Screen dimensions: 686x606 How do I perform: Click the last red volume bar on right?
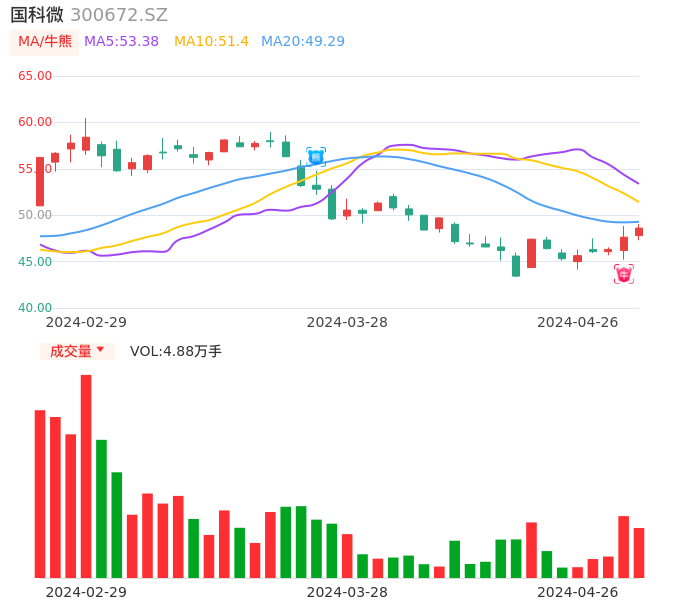click(x=639, y=552)
